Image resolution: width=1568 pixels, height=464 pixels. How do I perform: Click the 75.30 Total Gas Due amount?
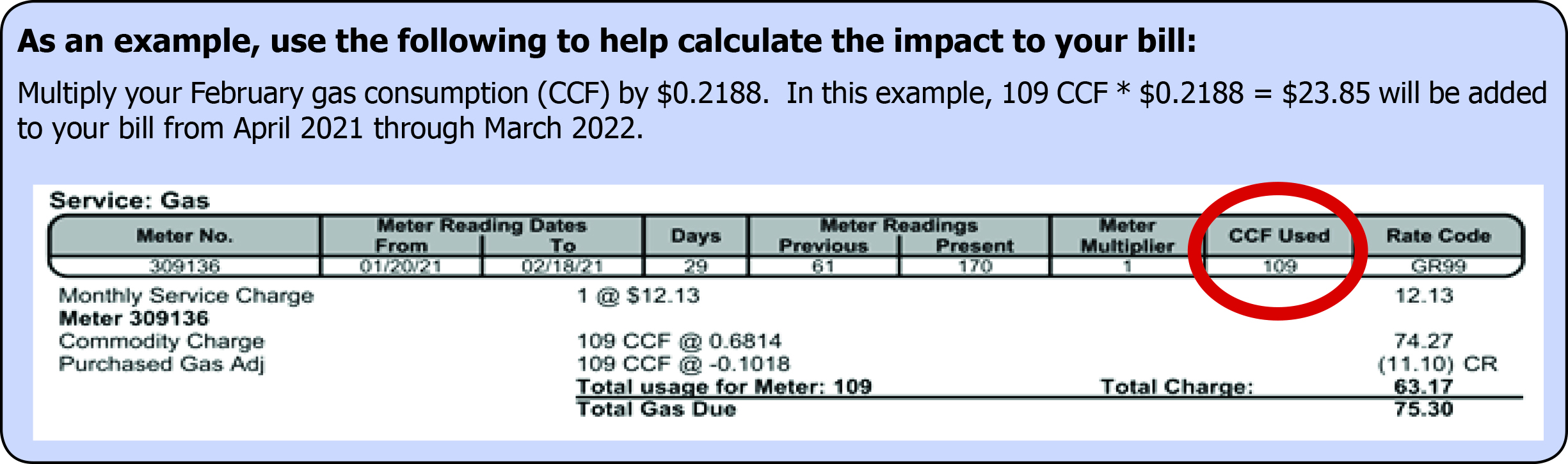tap(1423, 409)
